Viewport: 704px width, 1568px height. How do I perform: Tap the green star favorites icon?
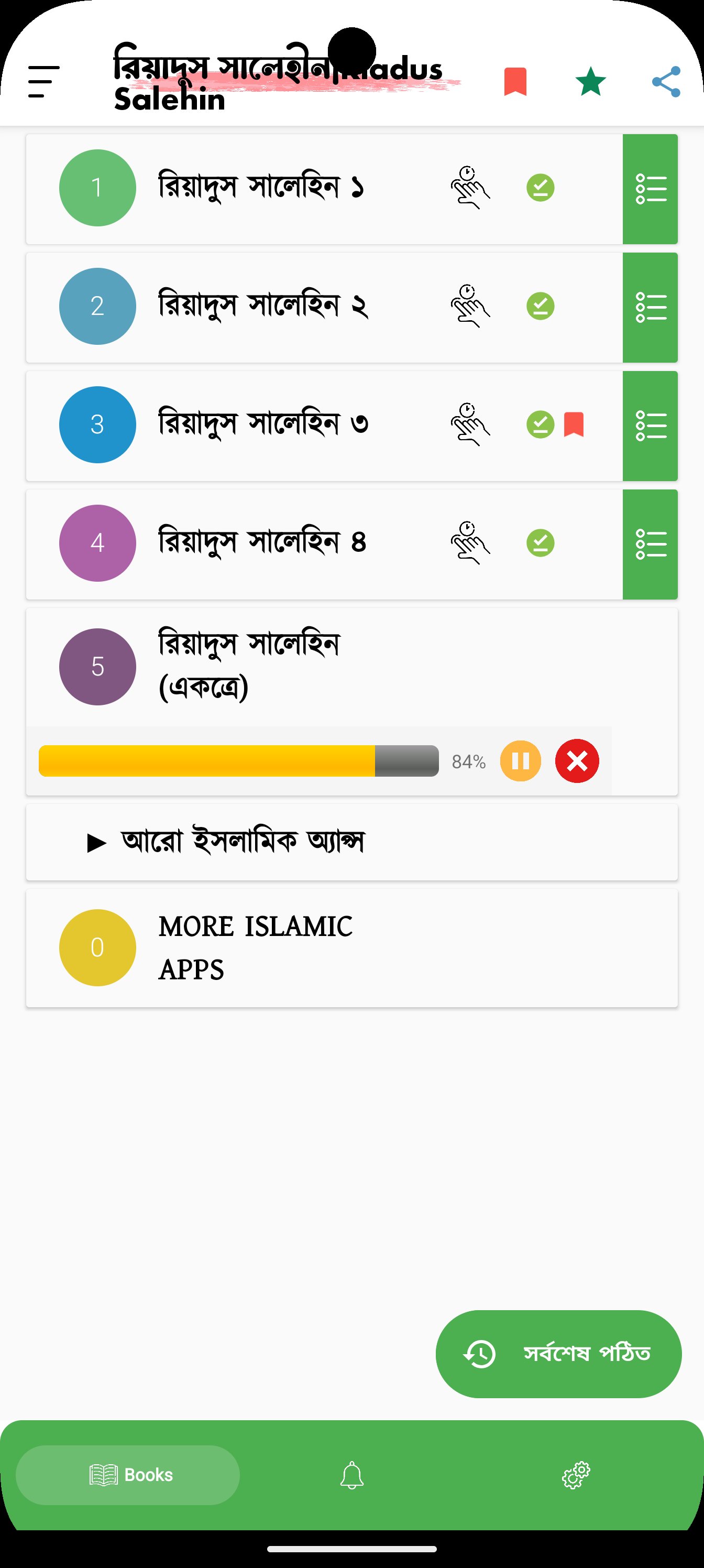point(590,82)
